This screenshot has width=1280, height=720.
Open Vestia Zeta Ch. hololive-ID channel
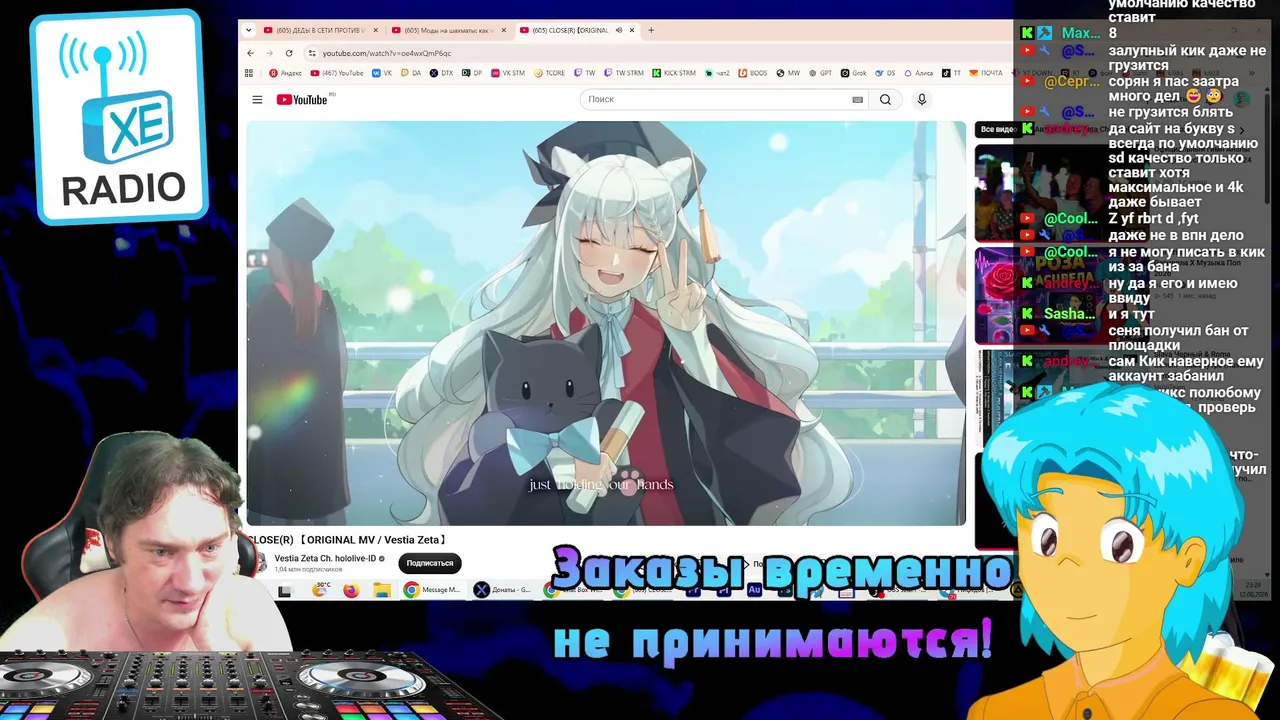pos(325,558)
